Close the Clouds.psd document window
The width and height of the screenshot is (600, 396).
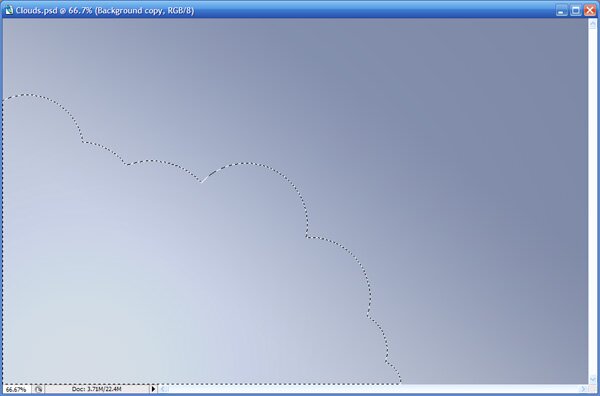tap(590, 10)
